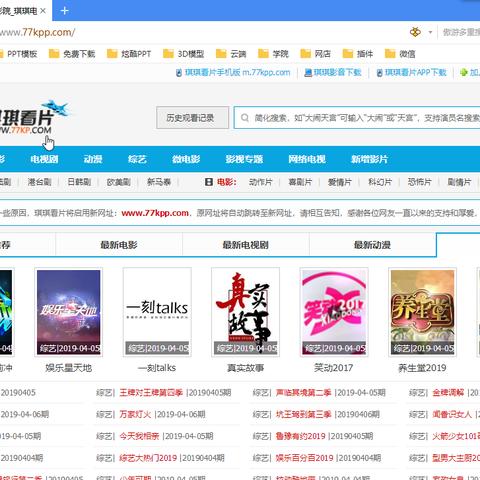Open the 插件 bookmark folder

pos(358,54)
